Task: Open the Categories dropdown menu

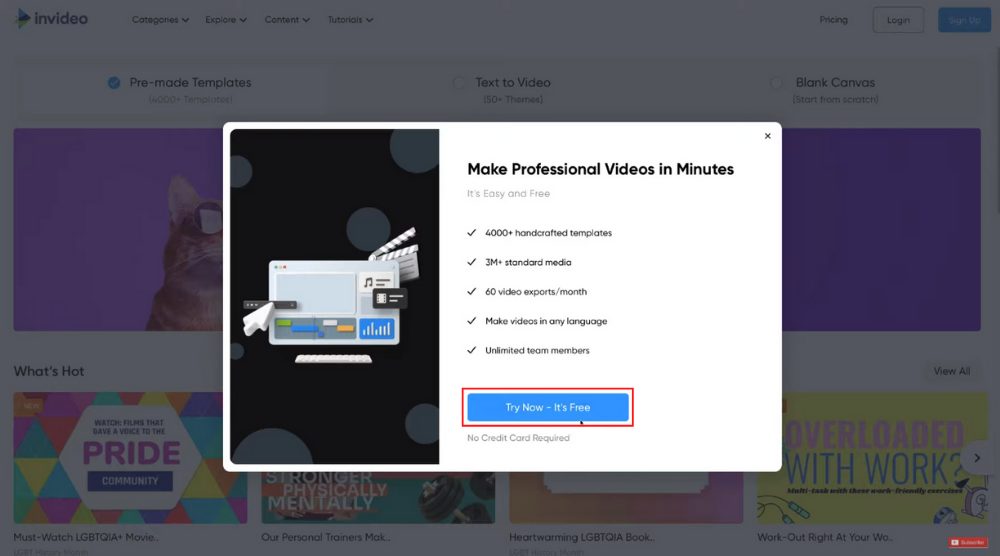Action: (x=160, y=20)
